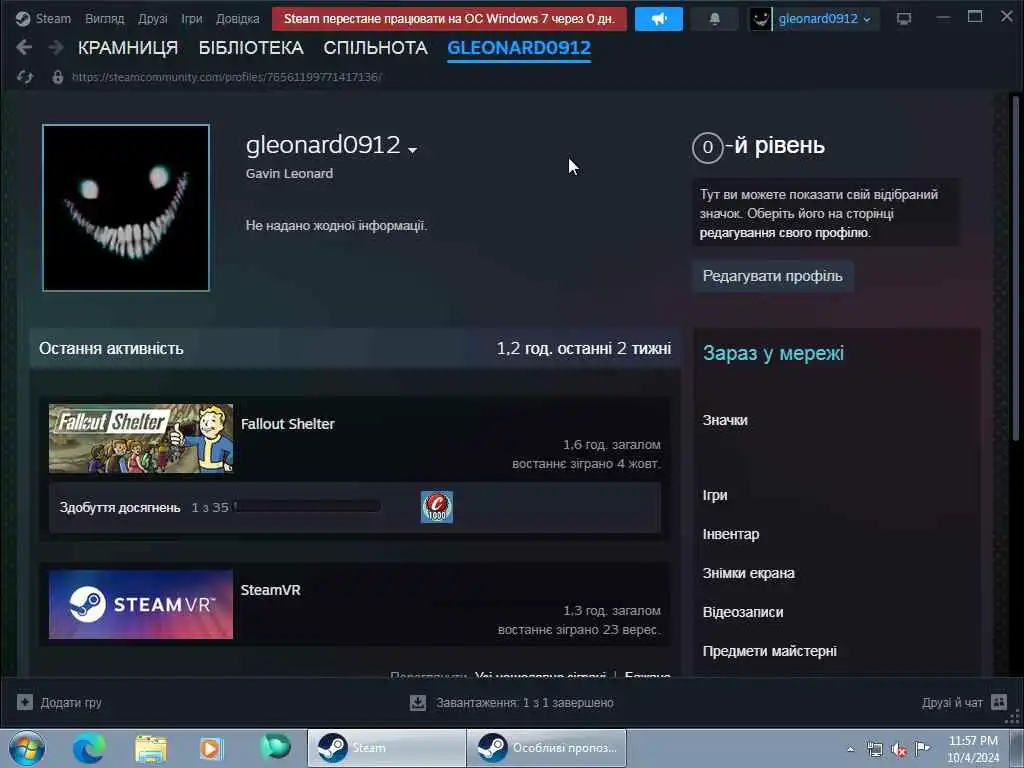Open the Ігри menu
This screenshot has width=1024, height=768.
(191, 18)
